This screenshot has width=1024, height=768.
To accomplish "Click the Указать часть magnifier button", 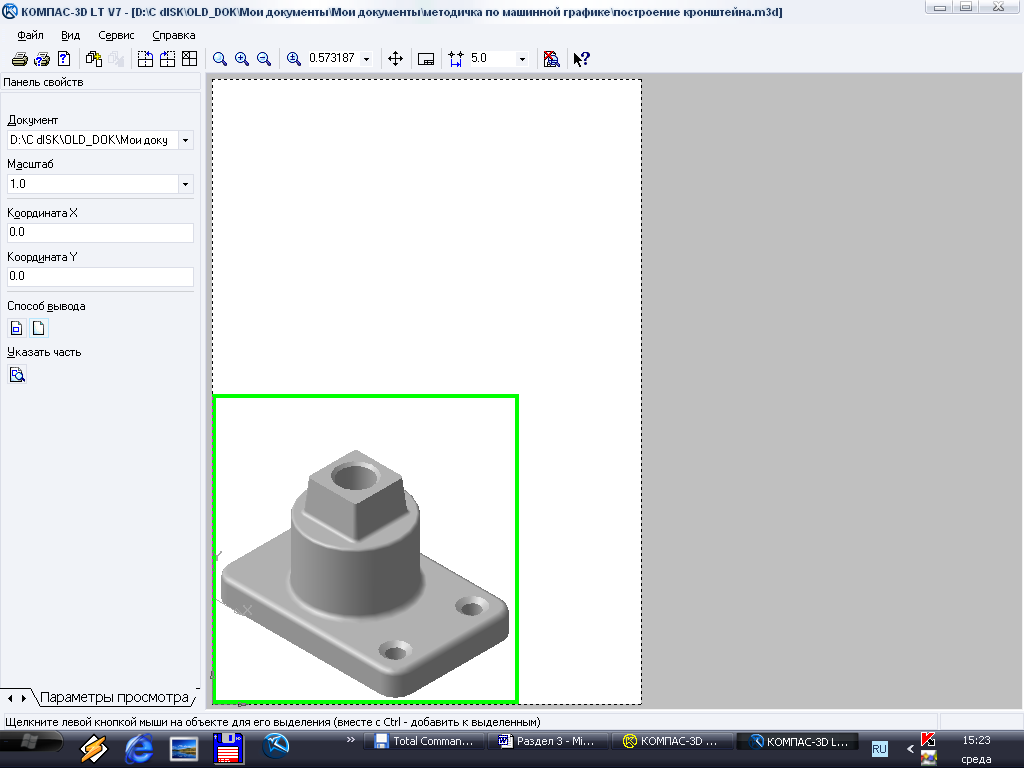I will 17,374.
